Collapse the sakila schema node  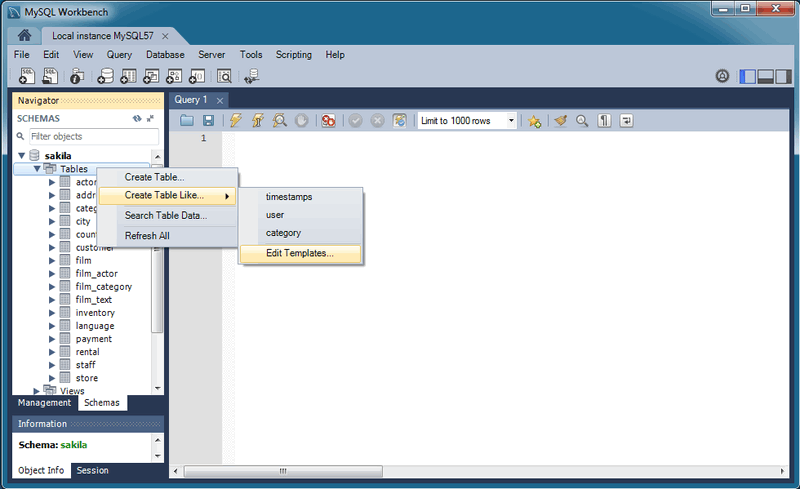(x=21, y=156)
